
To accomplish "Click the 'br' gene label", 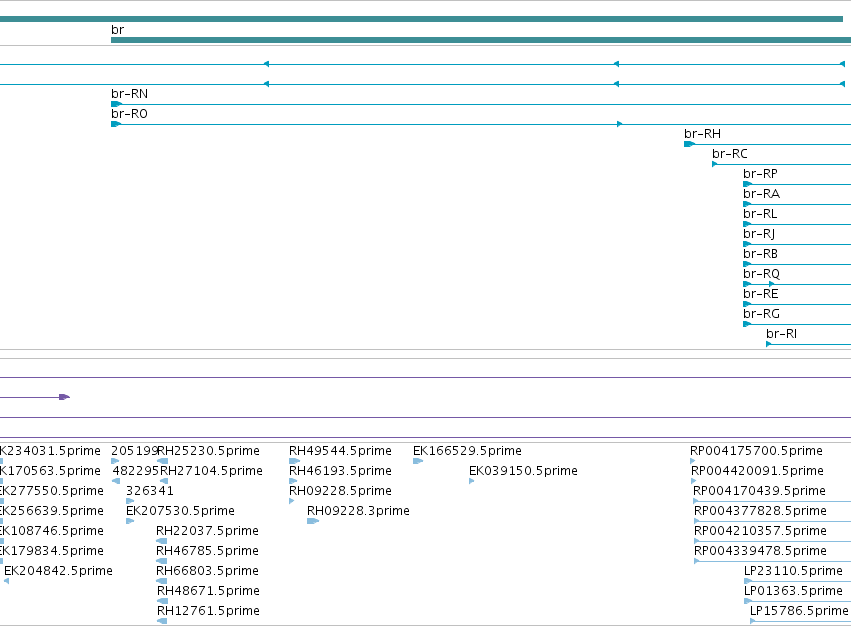I will pyautogui.click(x=117, y=30).
